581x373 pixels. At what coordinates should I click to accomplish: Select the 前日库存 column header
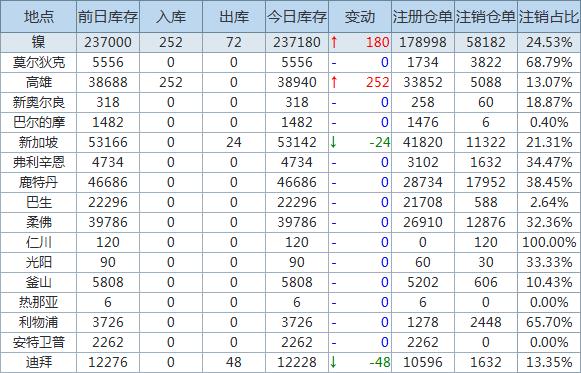click(108, 16)
